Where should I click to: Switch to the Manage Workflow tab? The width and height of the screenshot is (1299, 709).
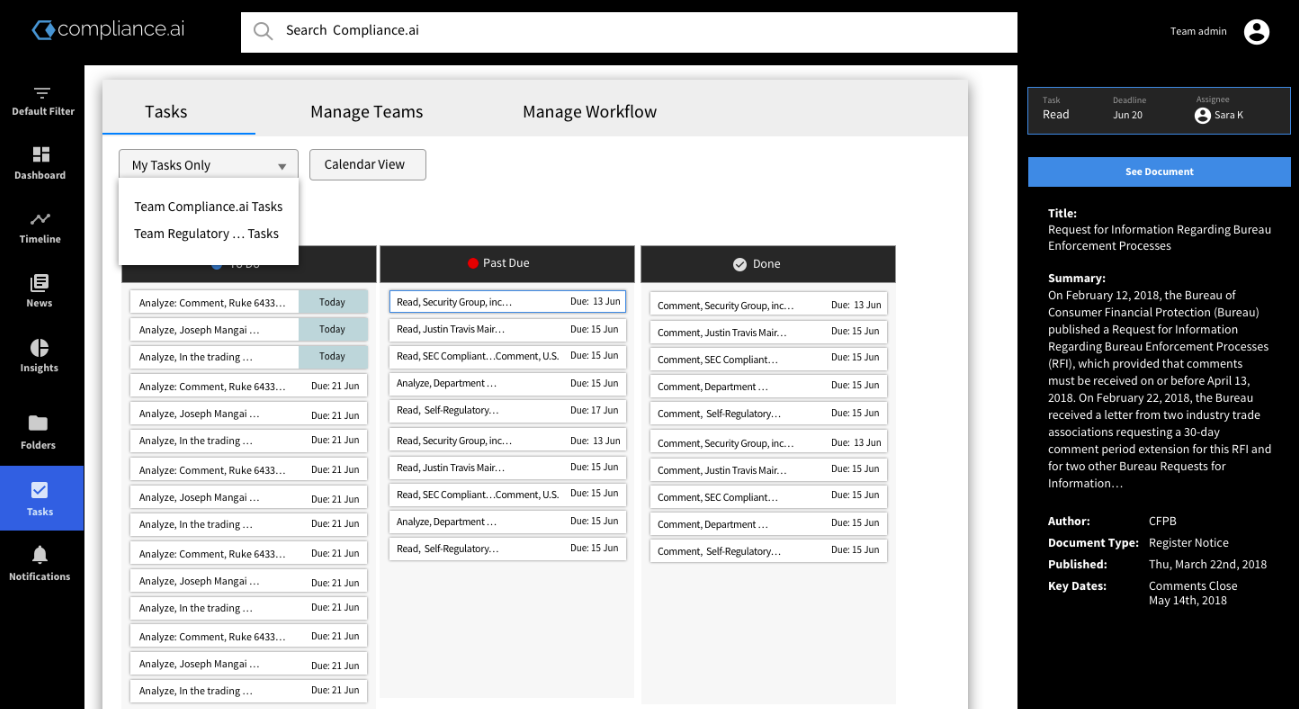pyautogui.click(x=590, y=112)
